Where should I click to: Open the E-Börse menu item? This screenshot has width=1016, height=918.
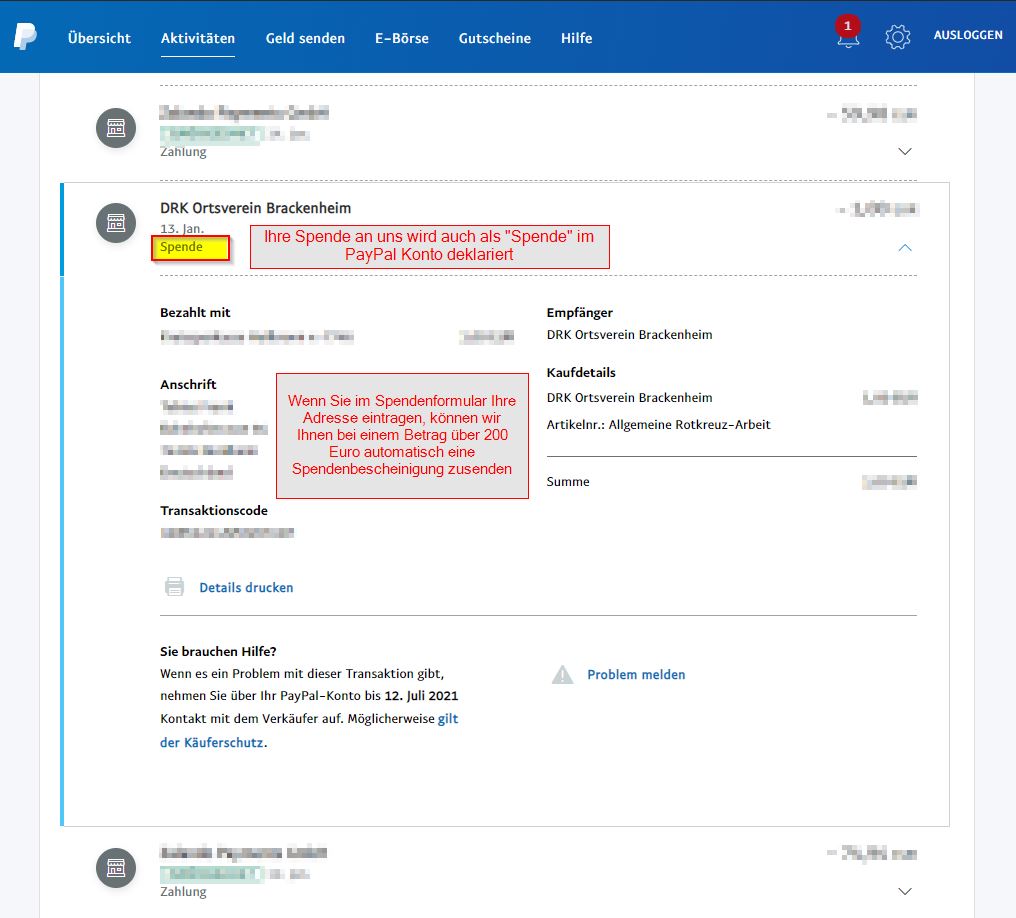tap(402, 38)
